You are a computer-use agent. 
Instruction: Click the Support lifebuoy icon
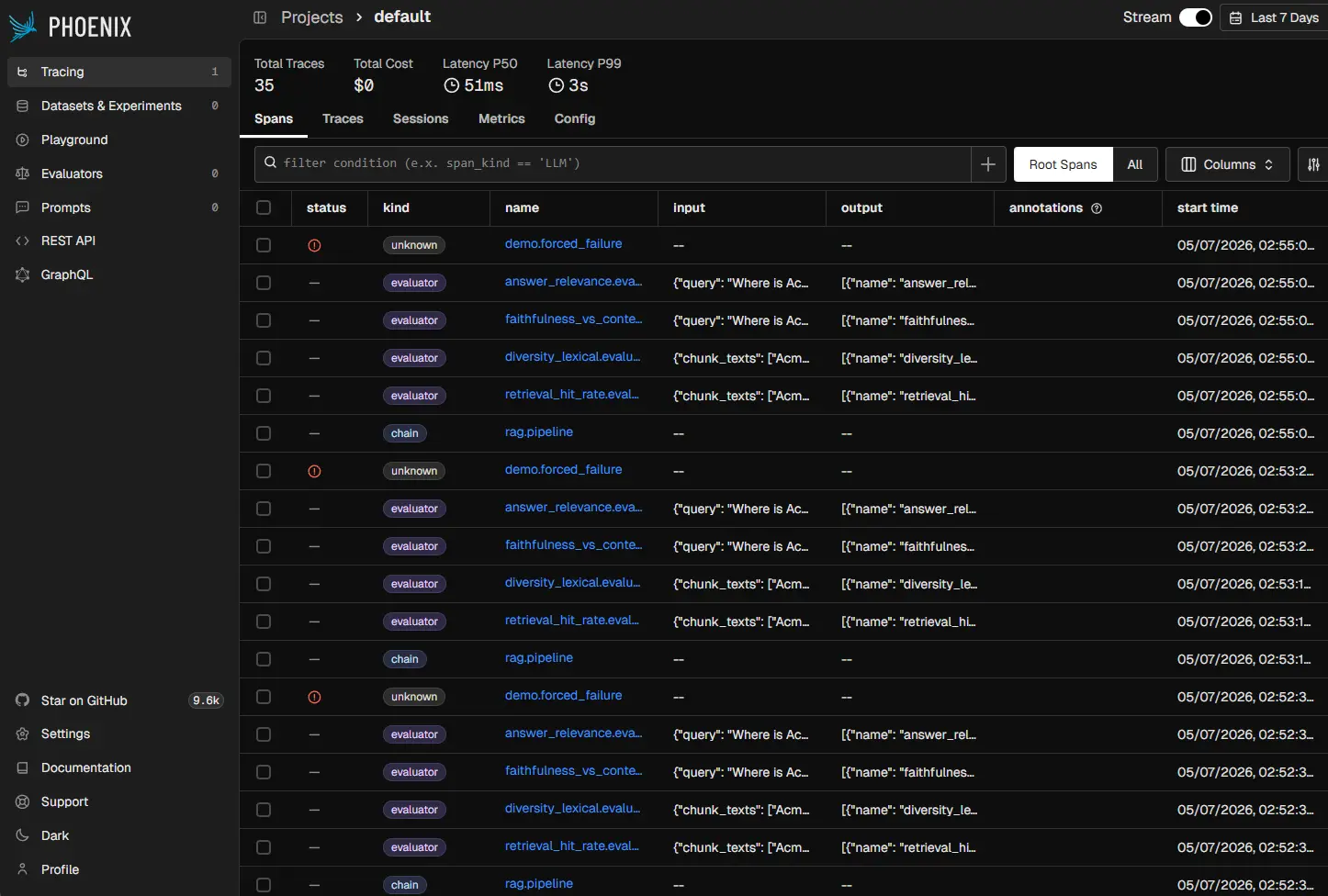coord(23,801)
